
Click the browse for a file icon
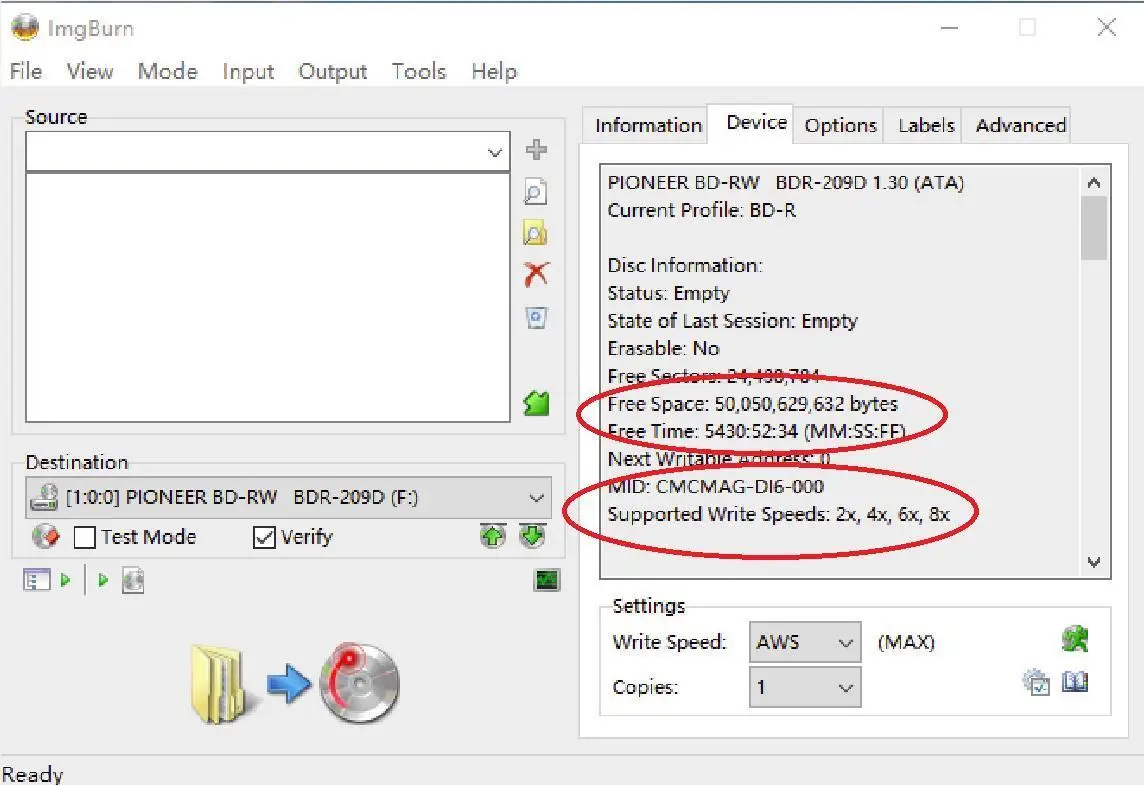pyautogui.click(x=536, y=193)
